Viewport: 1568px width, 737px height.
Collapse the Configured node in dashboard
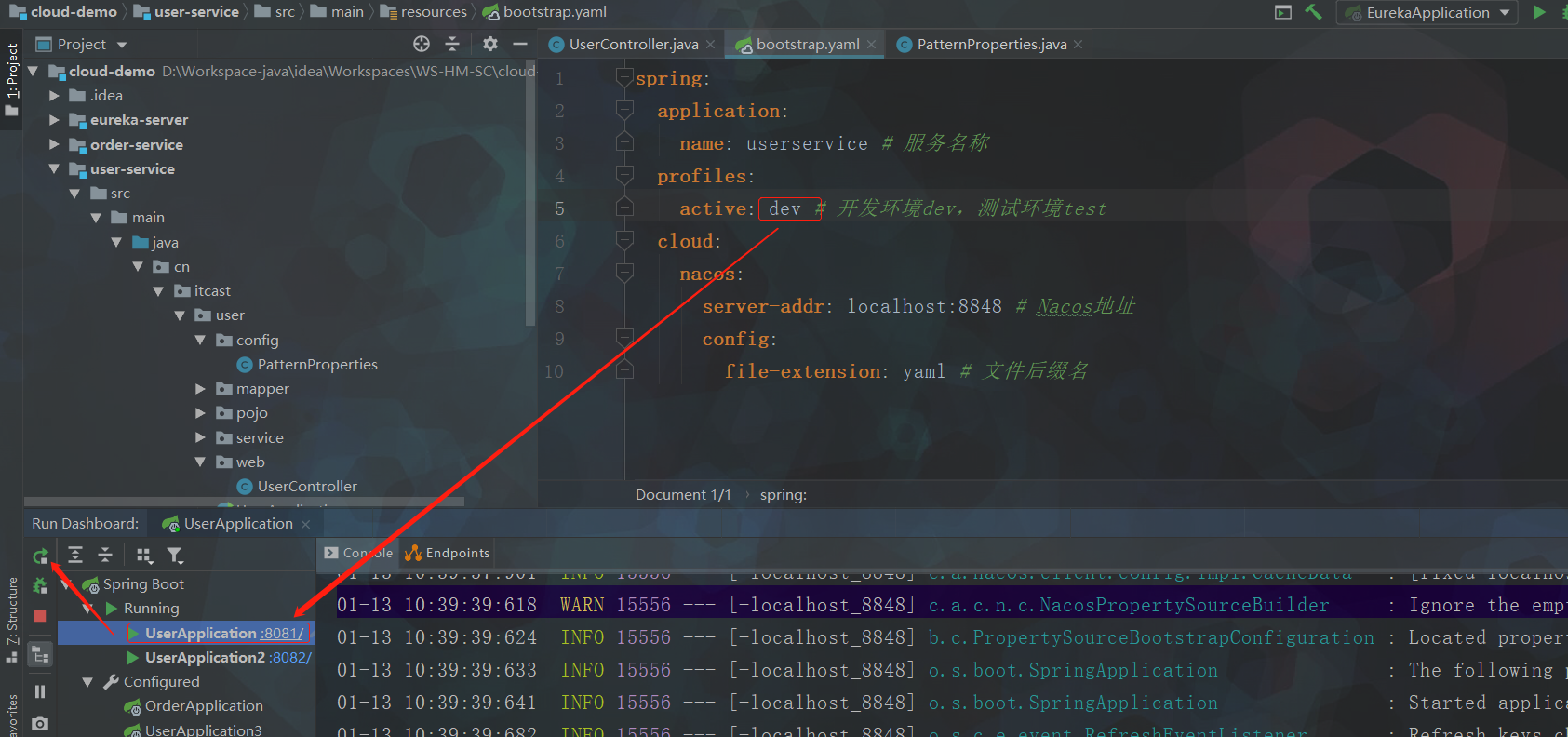87,682
